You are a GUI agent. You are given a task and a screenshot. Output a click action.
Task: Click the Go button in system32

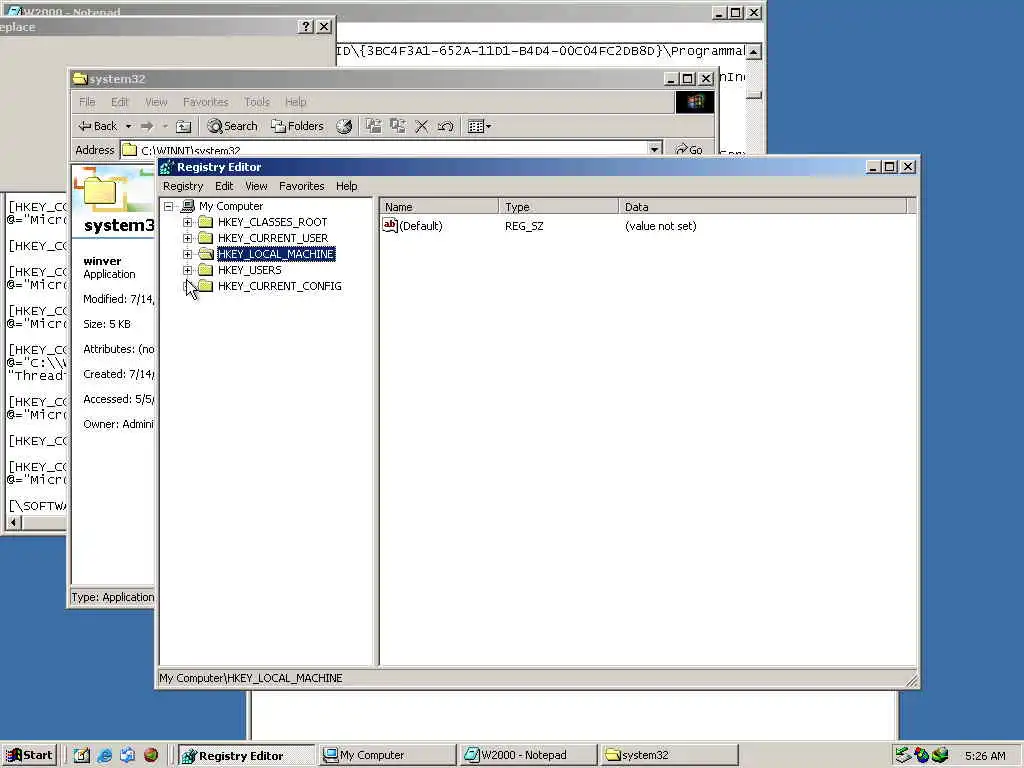click(689, 149)
